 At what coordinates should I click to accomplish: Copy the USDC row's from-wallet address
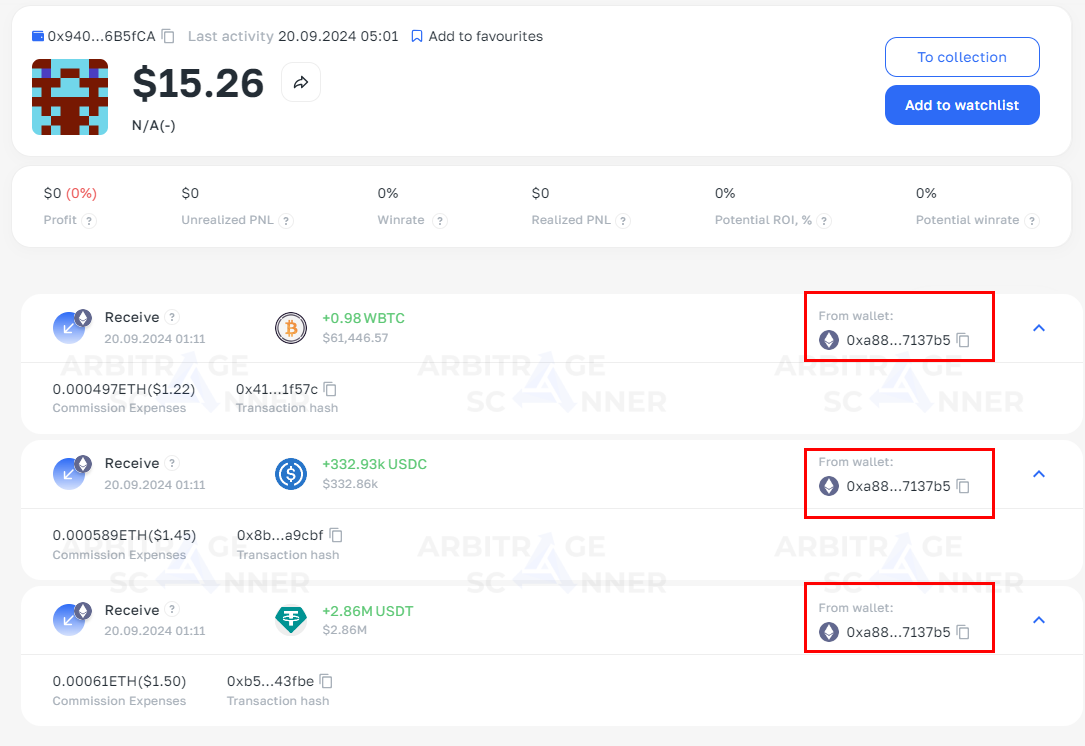tap(963, 486)
